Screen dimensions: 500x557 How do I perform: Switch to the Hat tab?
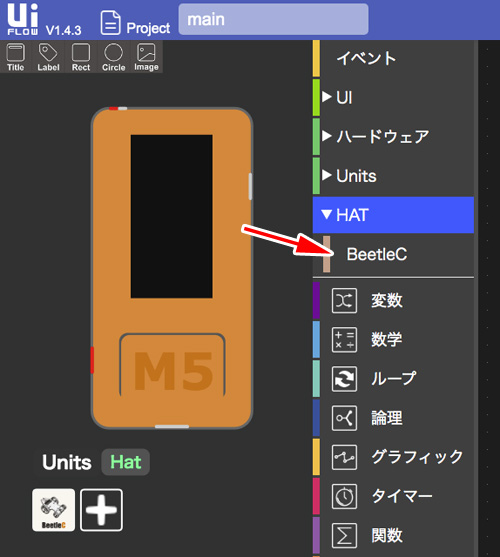[x=126, y=462]
